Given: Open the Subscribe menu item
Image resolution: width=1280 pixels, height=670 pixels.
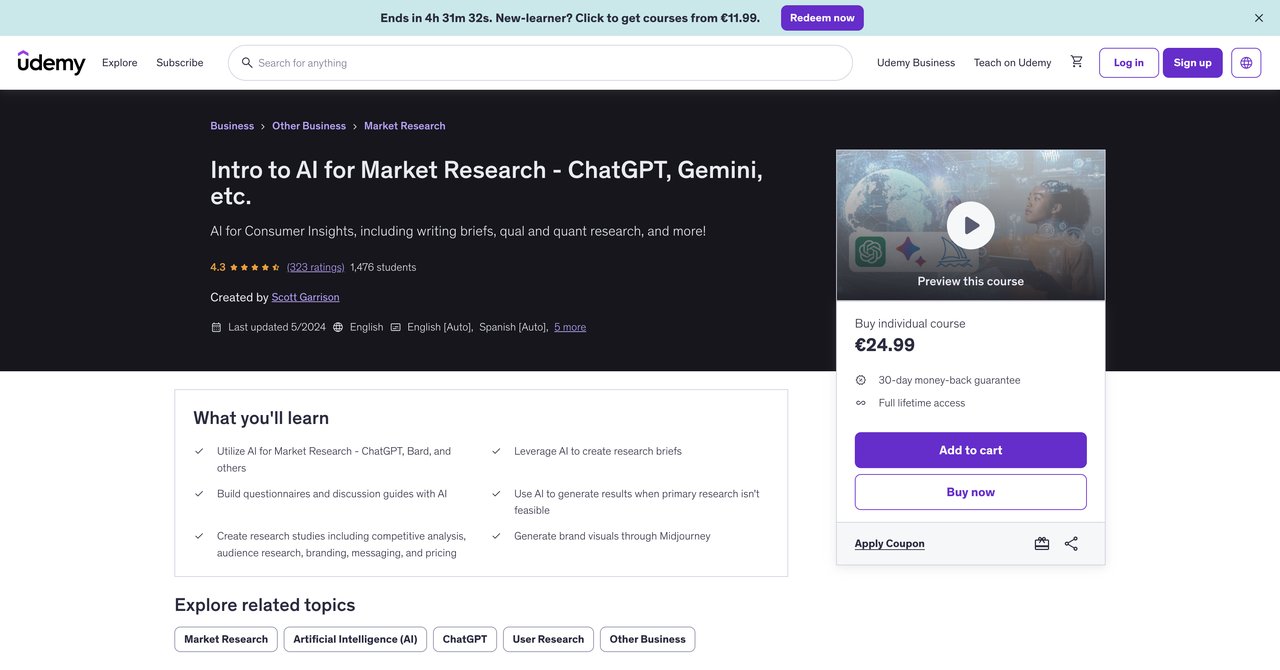Looking at the screenshot, I should point(180,63).
